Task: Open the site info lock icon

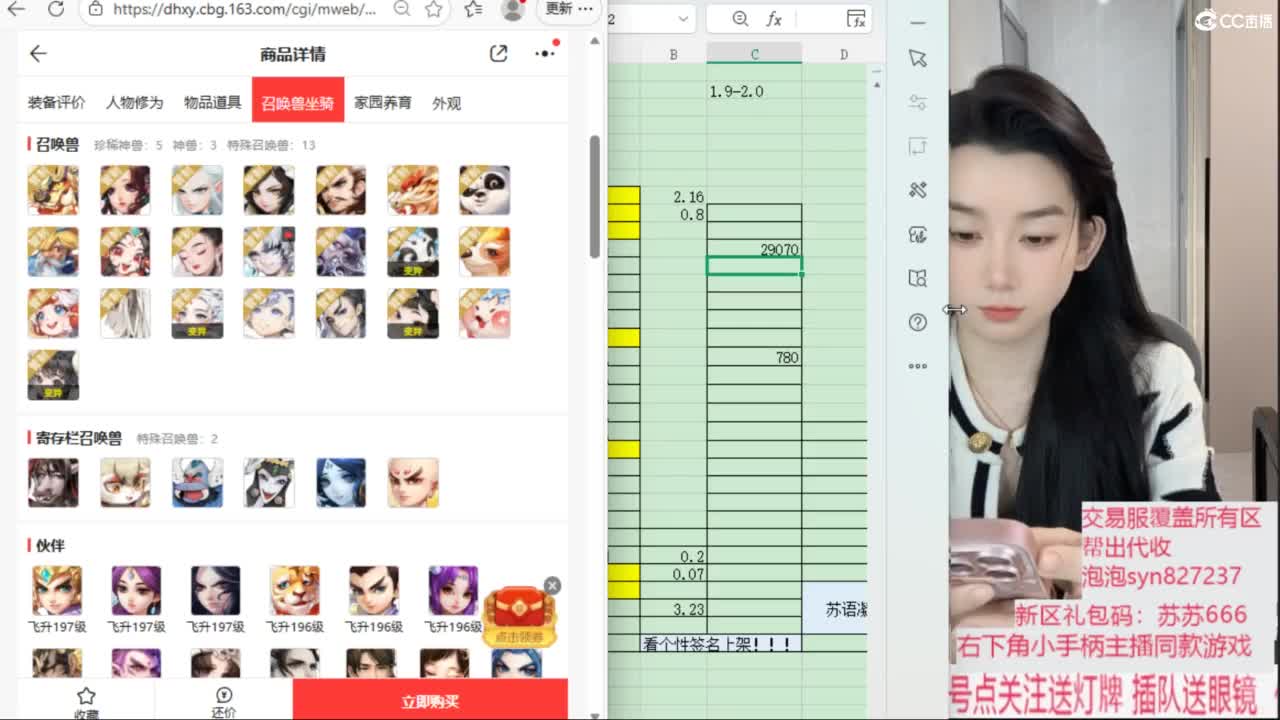Action: point(95,9)
